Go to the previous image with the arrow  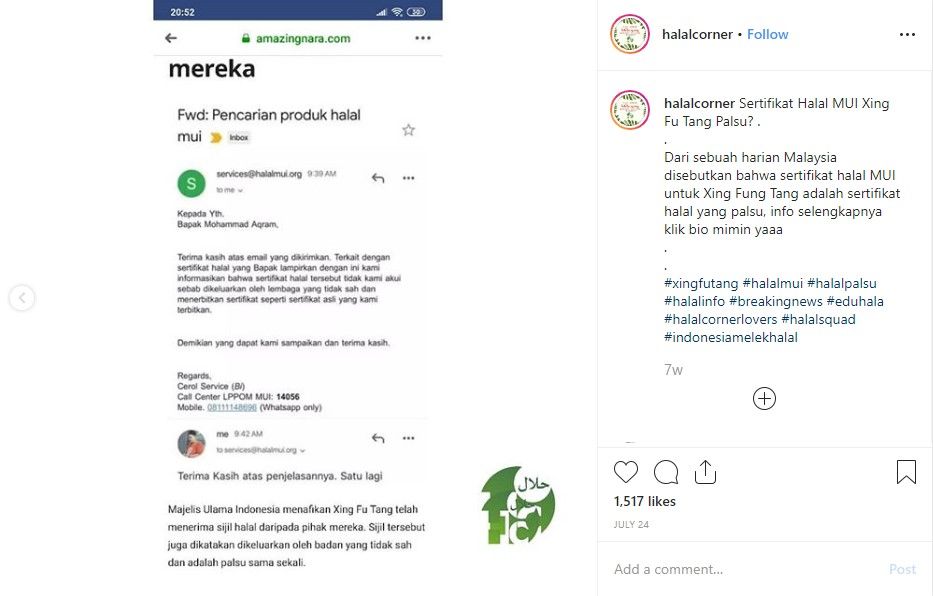pyautogui.click(x=22, y=297)
